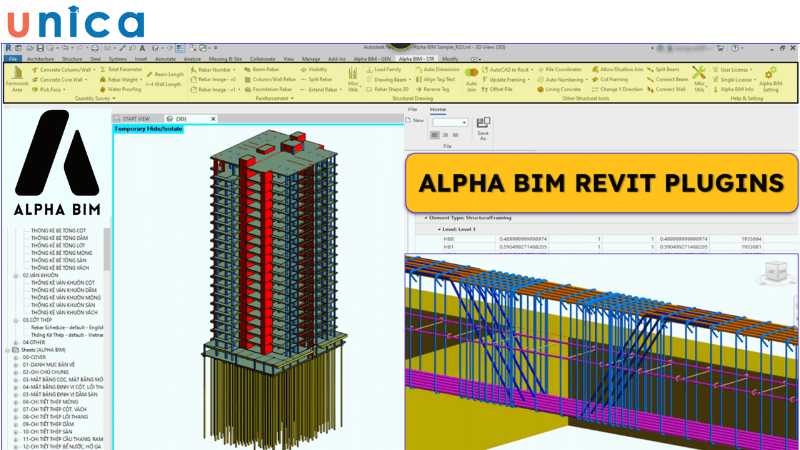Viewport: 800px width, 450px height.
Task: Activate the Split Beam tool
Action: click(x=663, y=69)
